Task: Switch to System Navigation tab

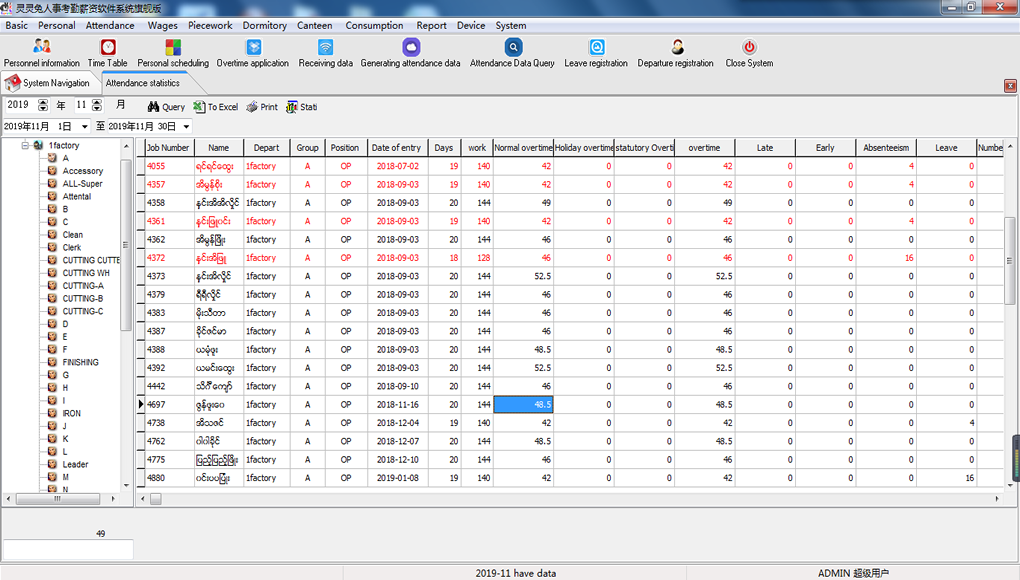Action: click(x=49, y=83)
